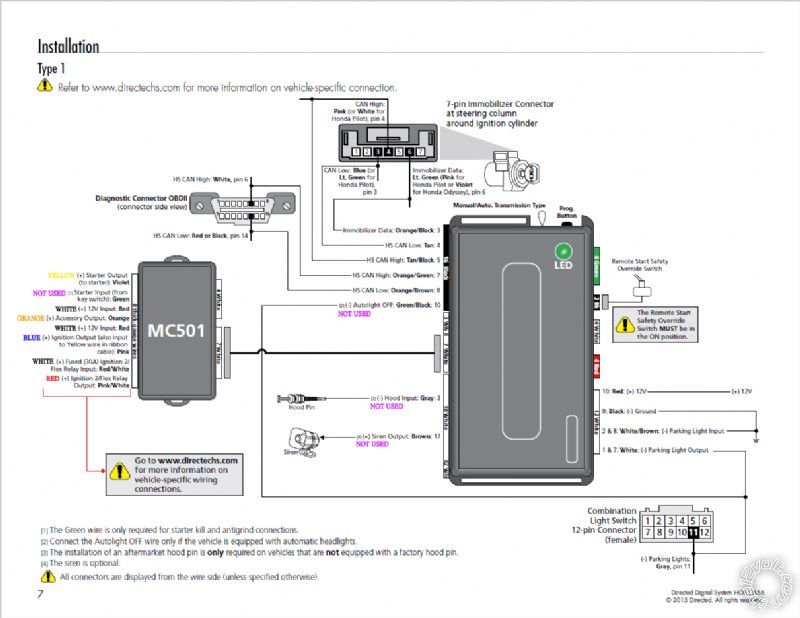This screenshot has width=800, height=618.
Task: Click the 'Immobilizer Data: Orange/Black: 3' label
Action: (391, 230)
